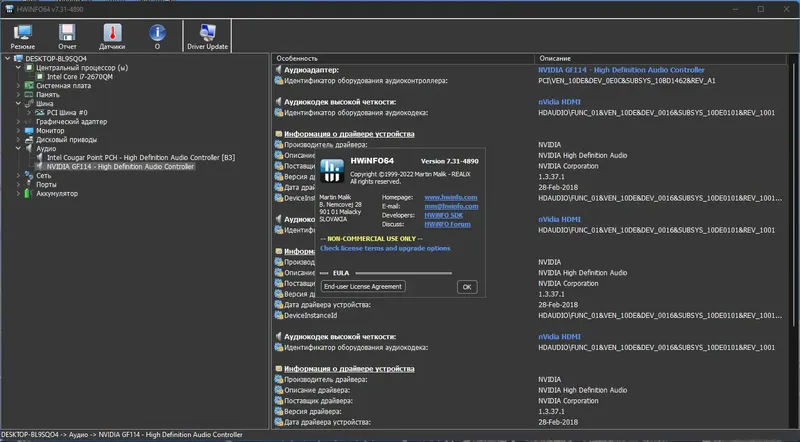Select the DESKTOP-BL9SQO4 computer icon in the tree
The image size is (800, 442).
pyautogui.click(x=19, y=59)
